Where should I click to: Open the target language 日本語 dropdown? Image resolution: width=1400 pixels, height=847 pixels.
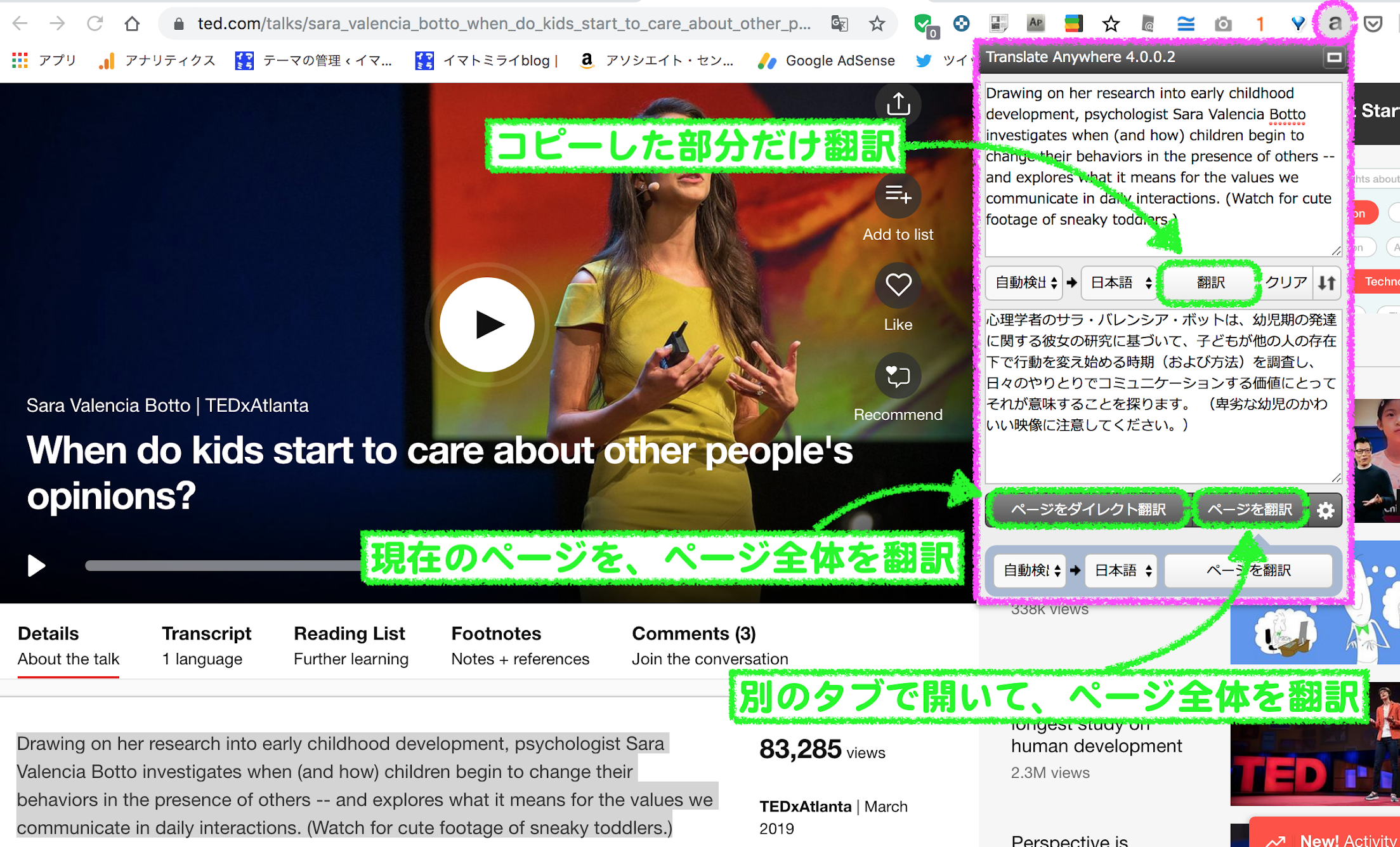point(1119,282)
